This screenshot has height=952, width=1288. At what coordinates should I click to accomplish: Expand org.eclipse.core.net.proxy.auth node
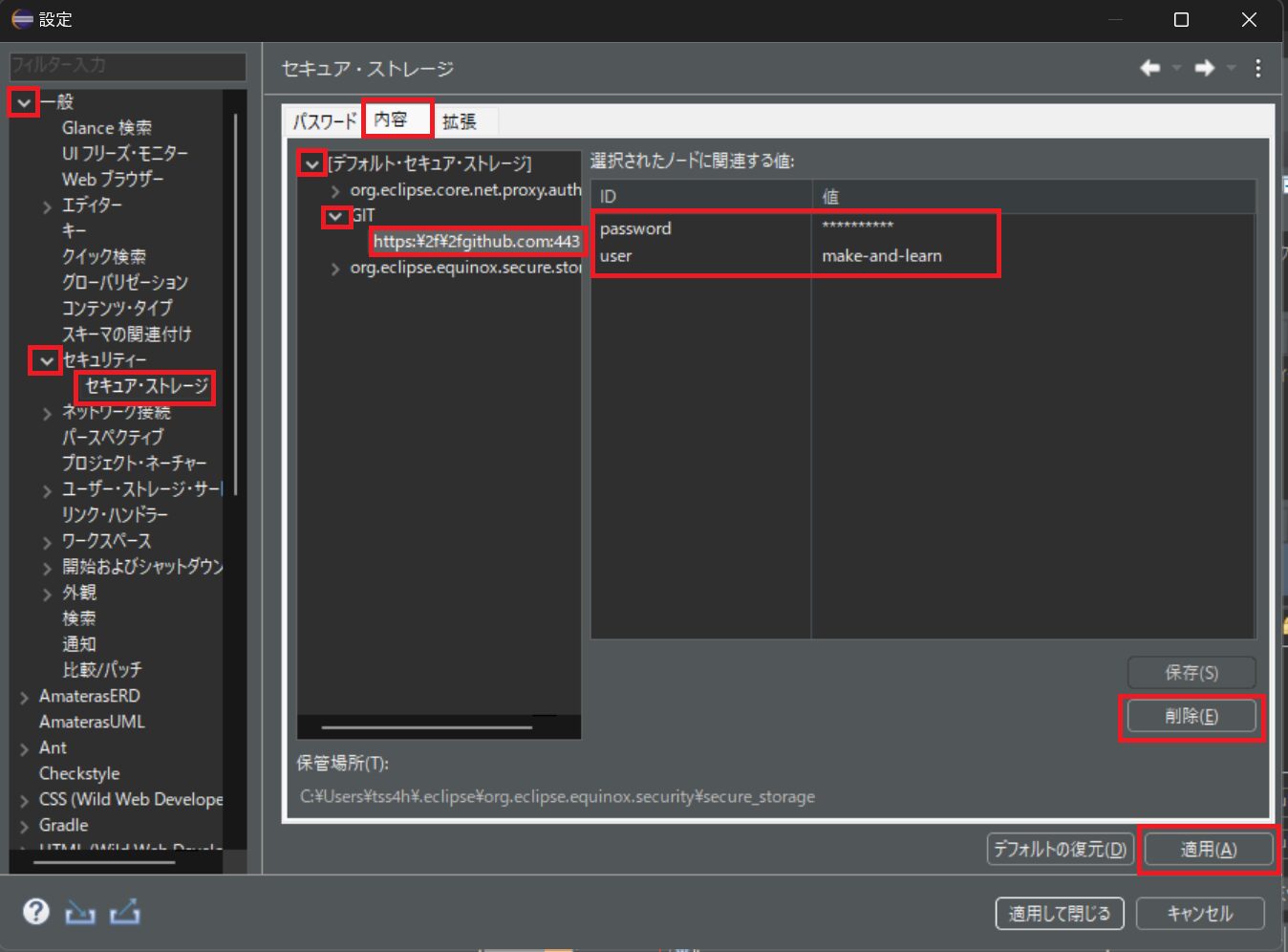(335, 191)
